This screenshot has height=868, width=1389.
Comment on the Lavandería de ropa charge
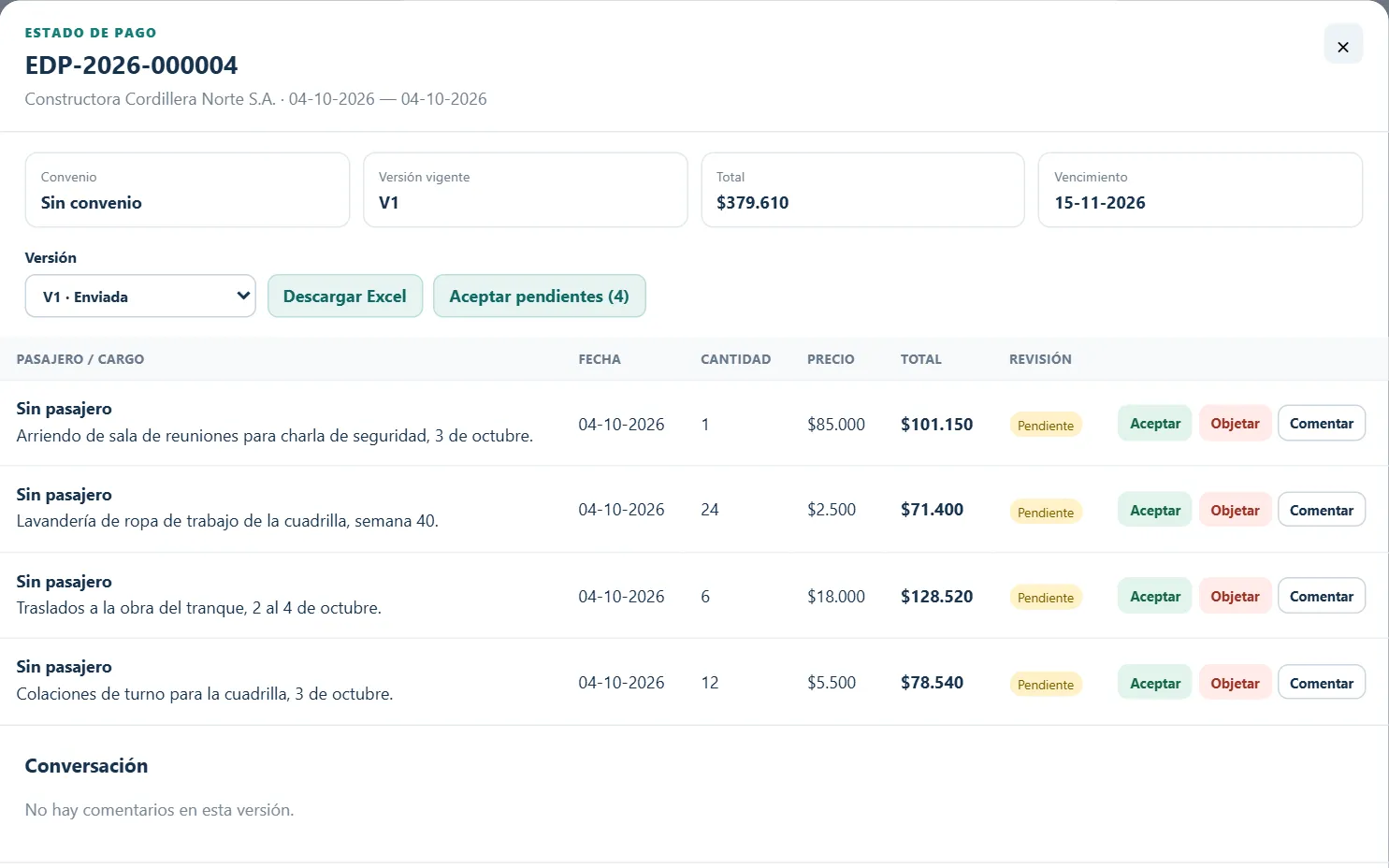(x=1322, y=510)
